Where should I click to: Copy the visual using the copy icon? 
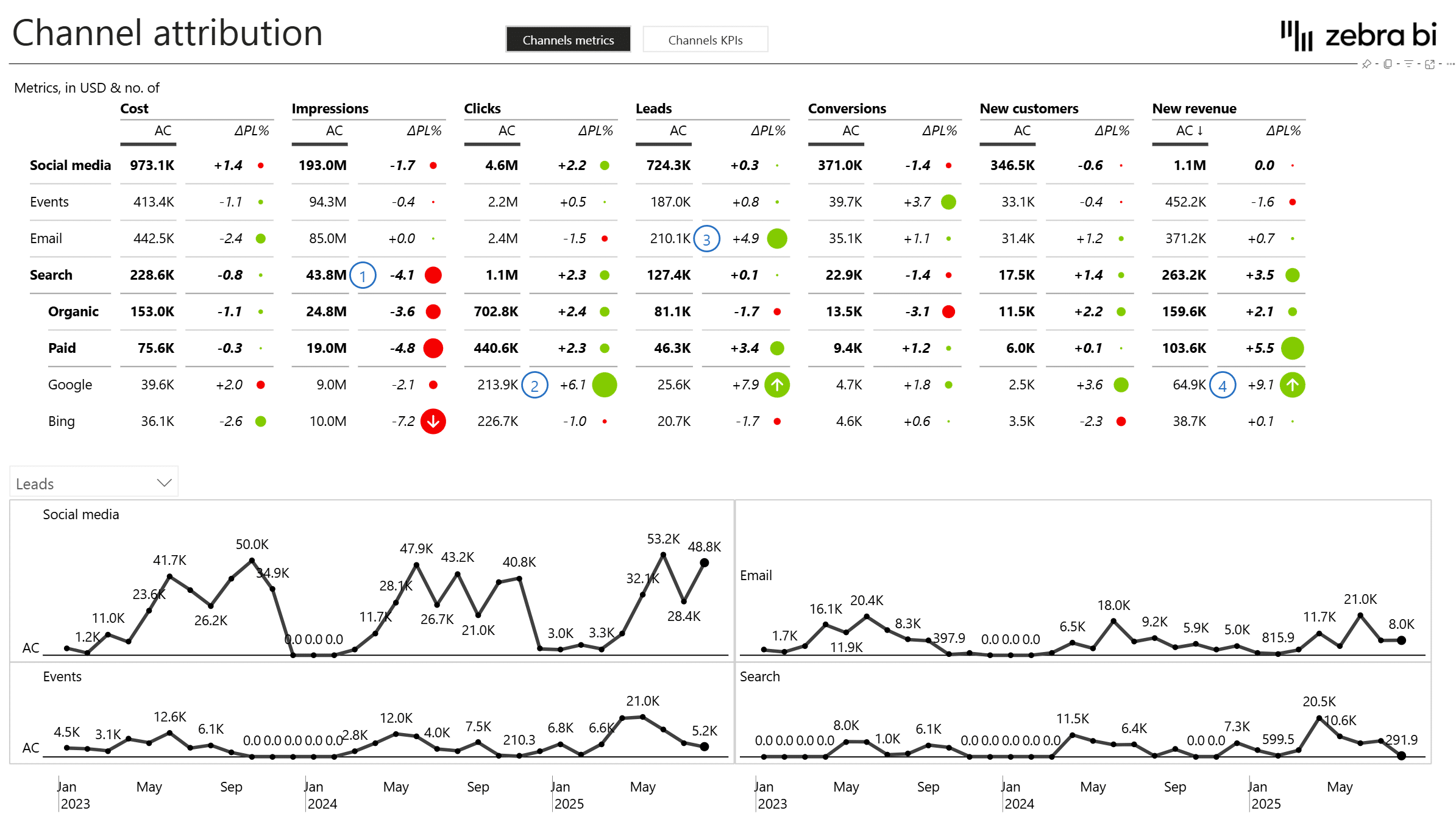point(1388,64)
